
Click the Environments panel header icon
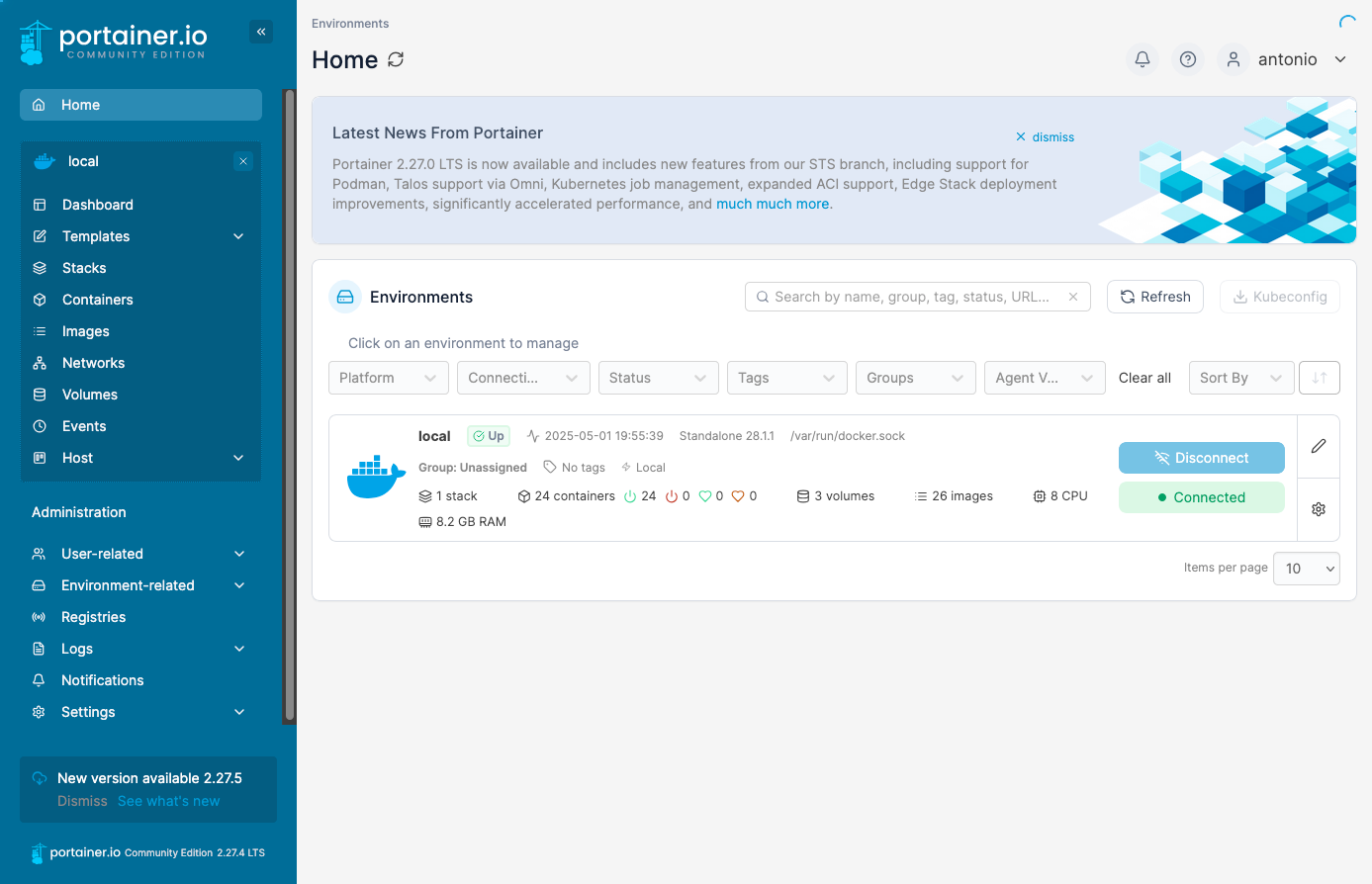345,297
